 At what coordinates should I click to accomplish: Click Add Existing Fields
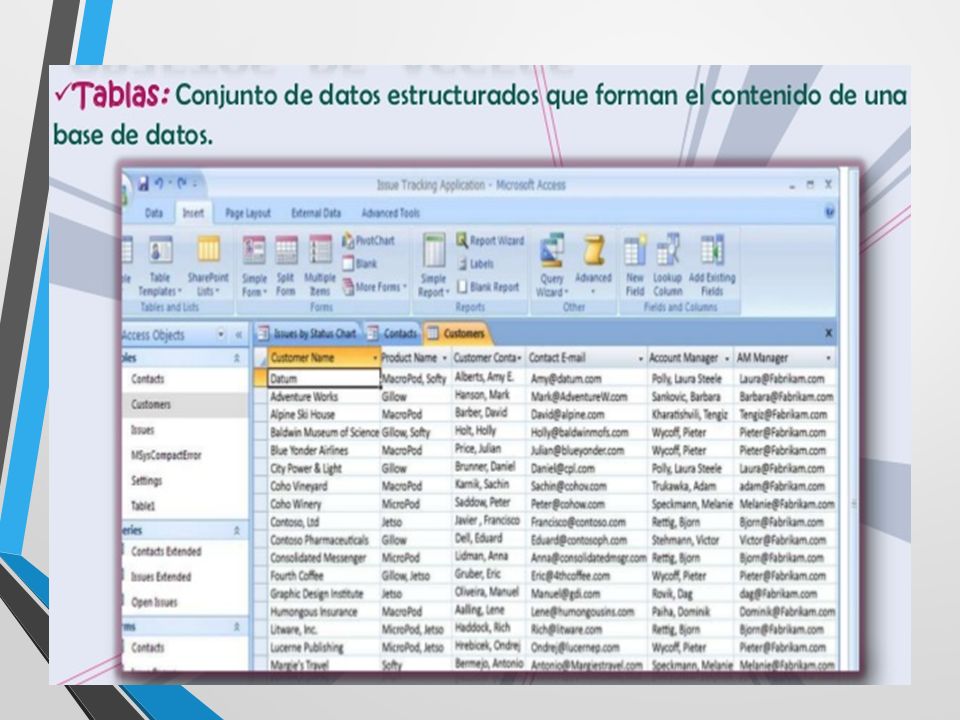point(712,266)
